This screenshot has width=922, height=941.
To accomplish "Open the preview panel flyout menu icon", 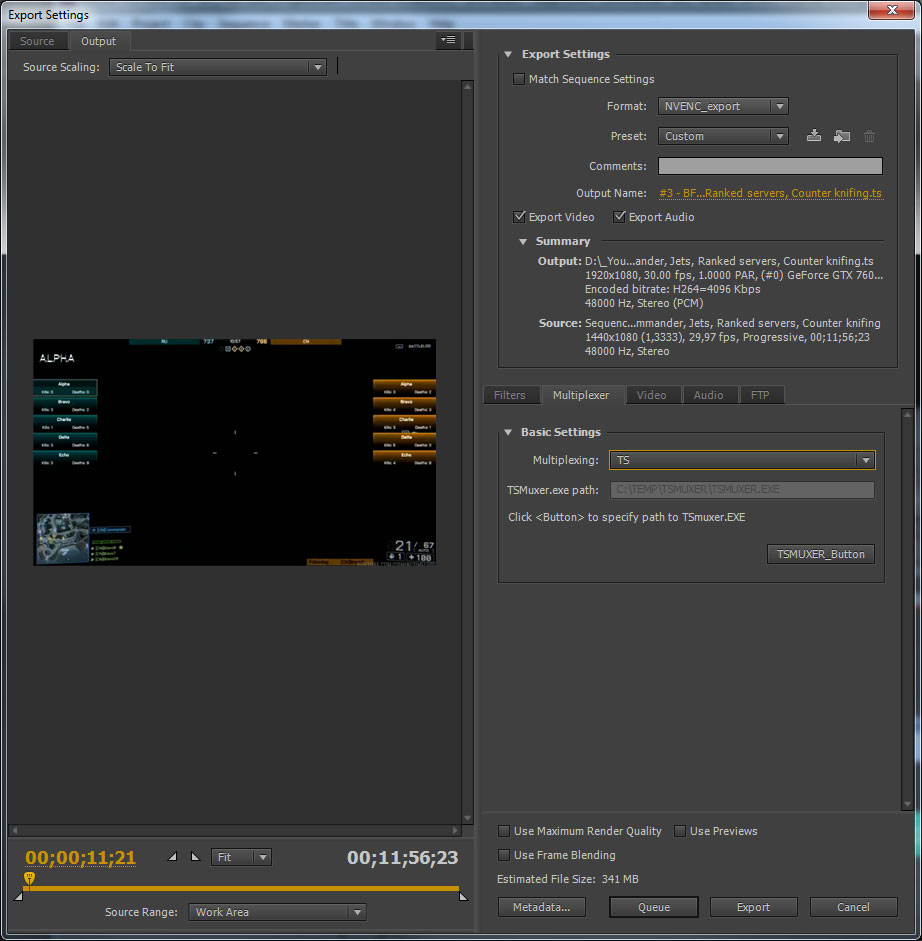I will 448,40.
